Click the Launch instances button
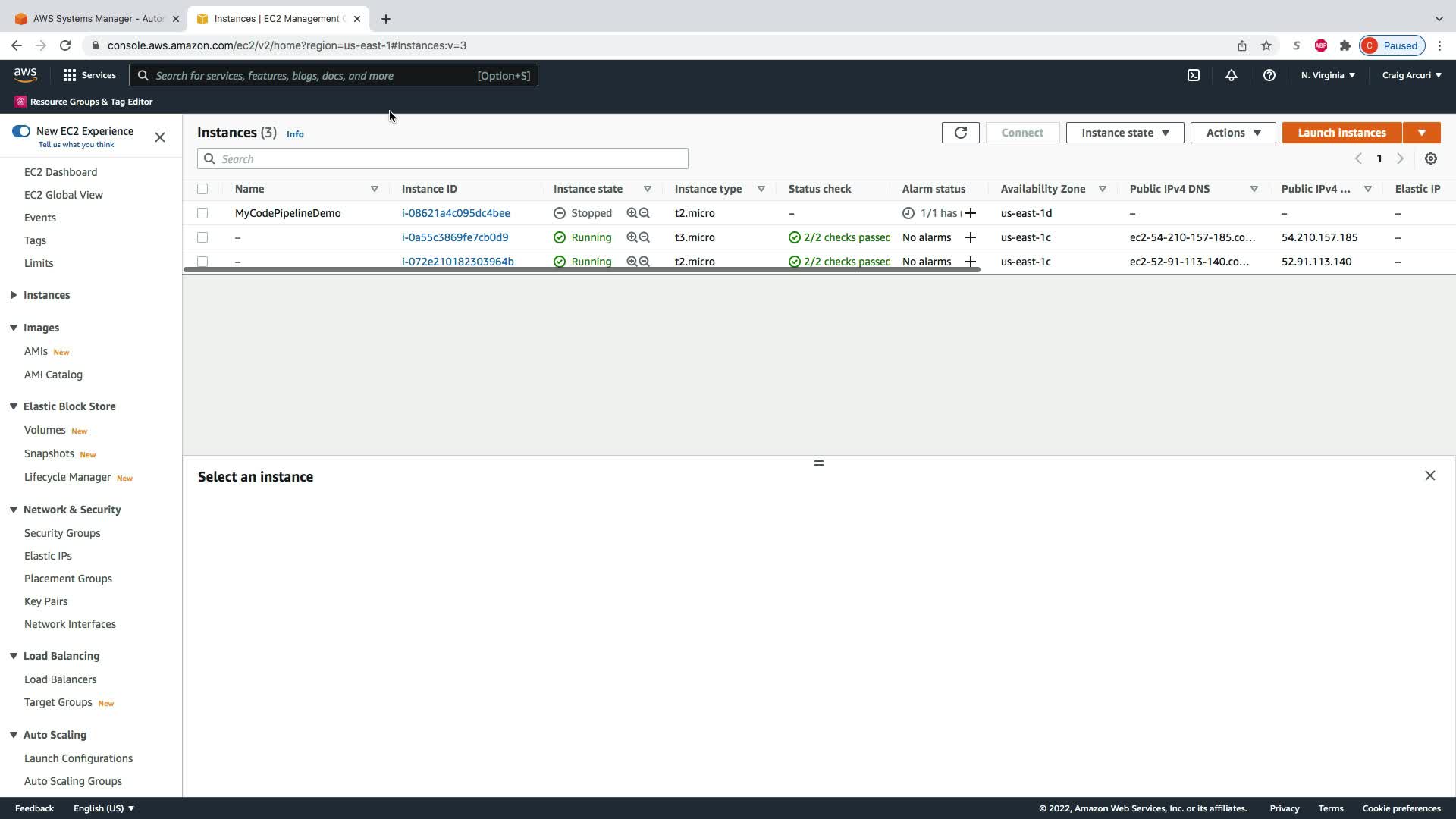Viewport: 1456px width, 819px height. tap(1341, 133)
